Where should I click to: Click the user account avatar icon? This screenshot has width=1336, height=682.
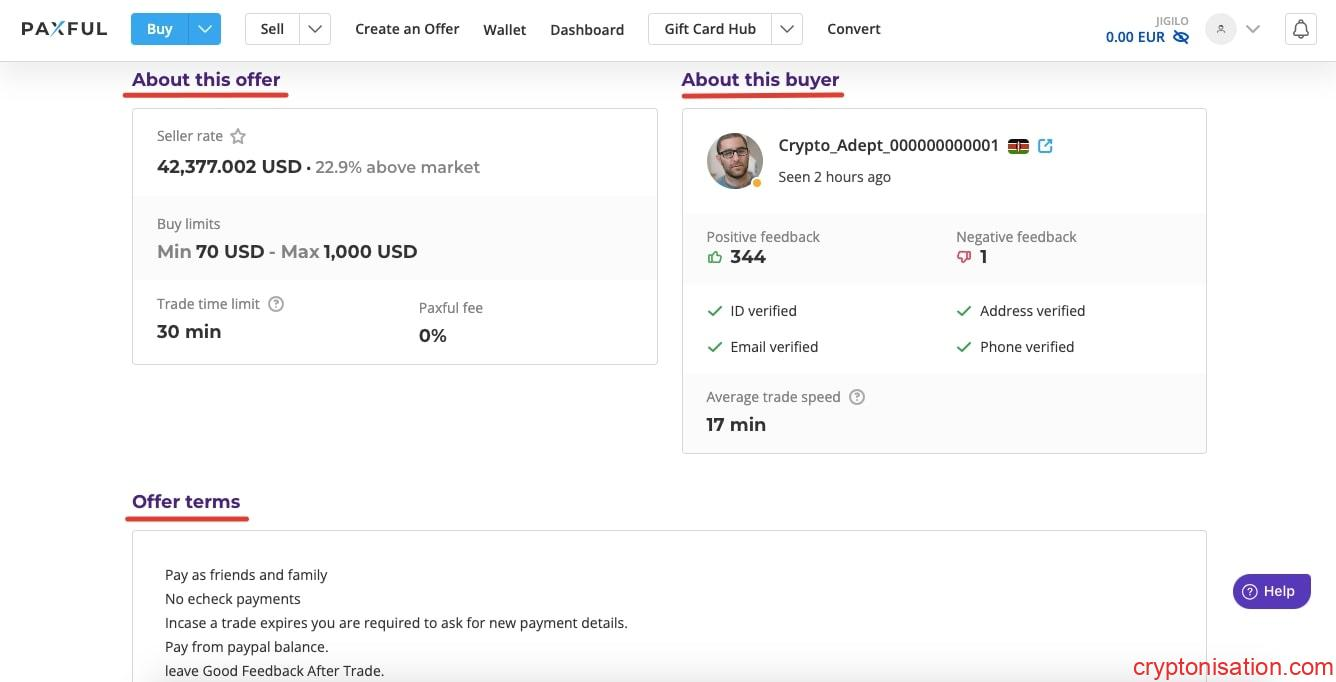1220,29
